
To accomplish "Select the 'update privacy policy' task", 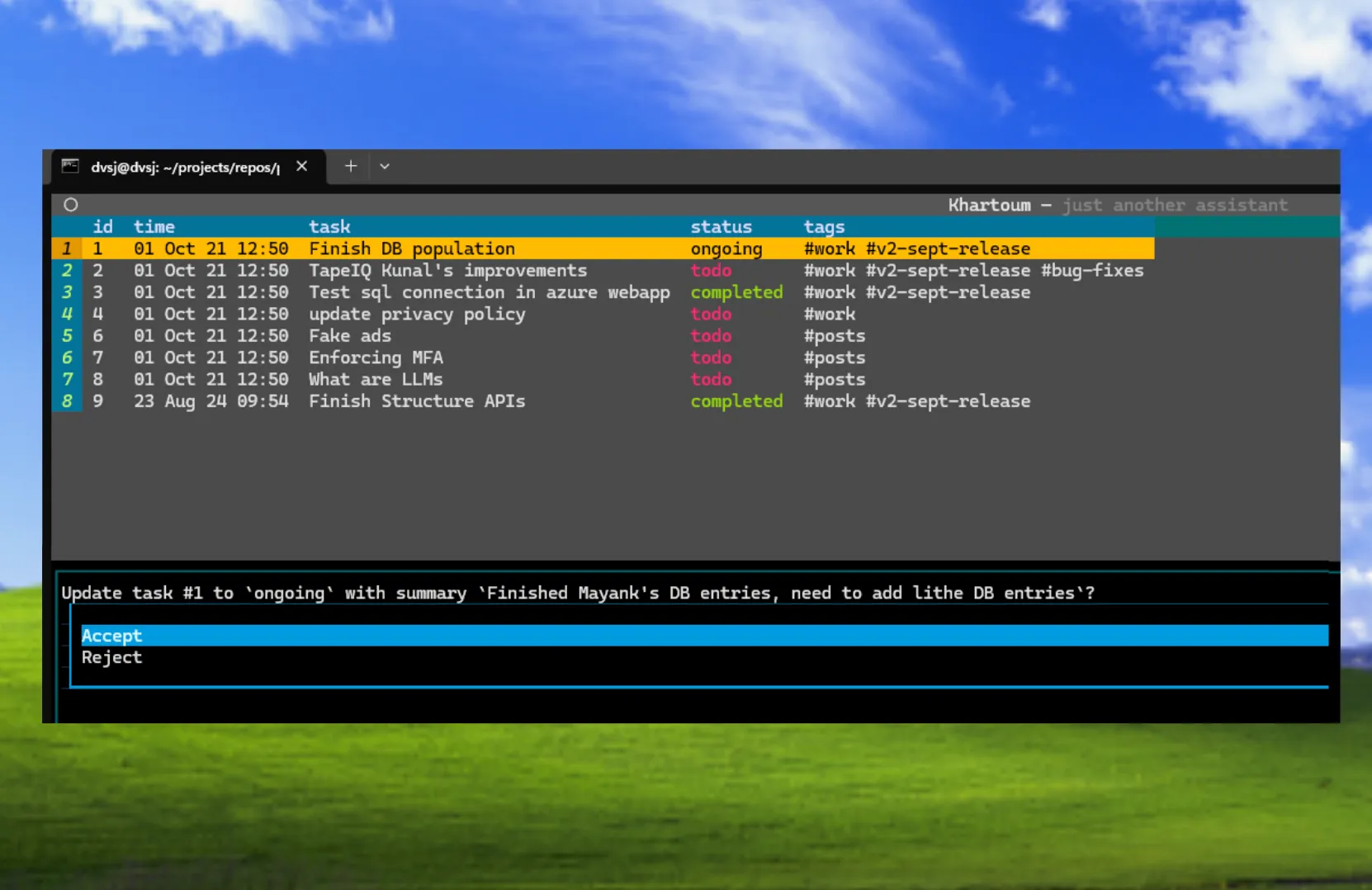I will tap(417, 314).
